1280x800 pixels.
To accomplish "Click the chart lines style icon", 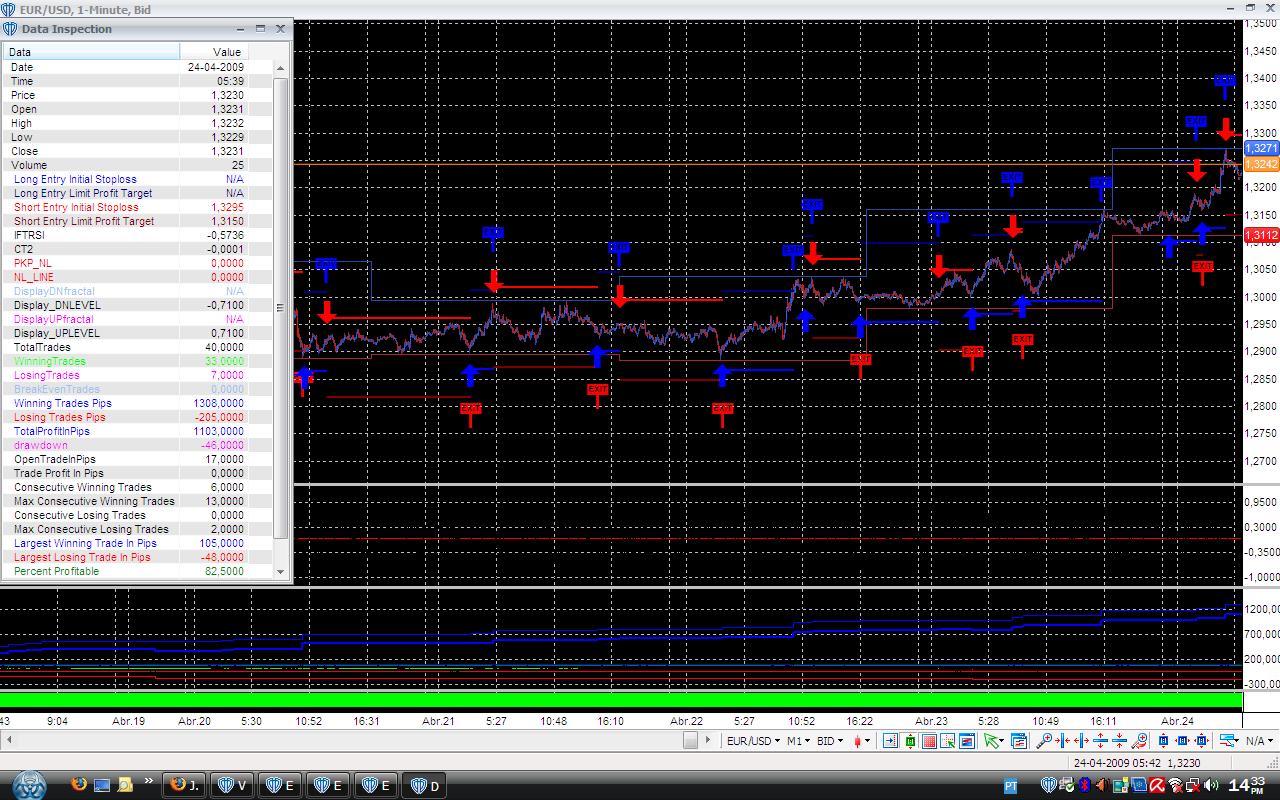I will (x=1226, y=741).
